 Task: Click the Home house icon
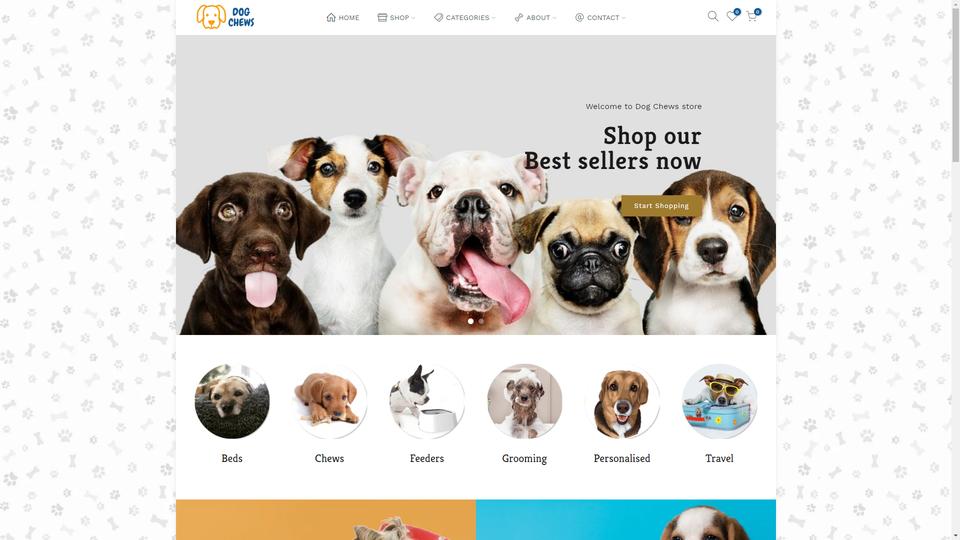click(x=331, y=17)
